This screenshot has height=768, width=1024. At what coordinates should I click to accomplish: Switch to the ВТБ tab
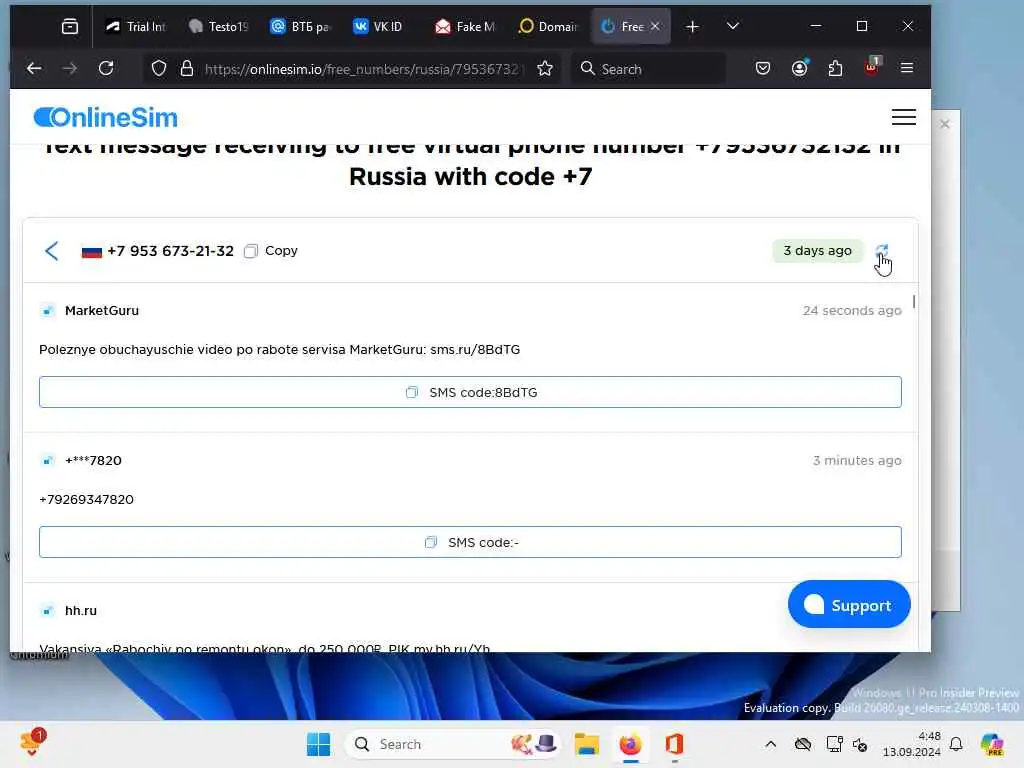pos(302,27)
